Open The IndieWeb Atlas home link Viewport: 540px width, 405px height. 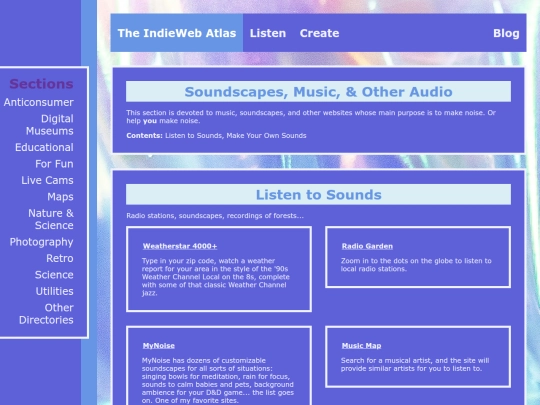(177, 33)
